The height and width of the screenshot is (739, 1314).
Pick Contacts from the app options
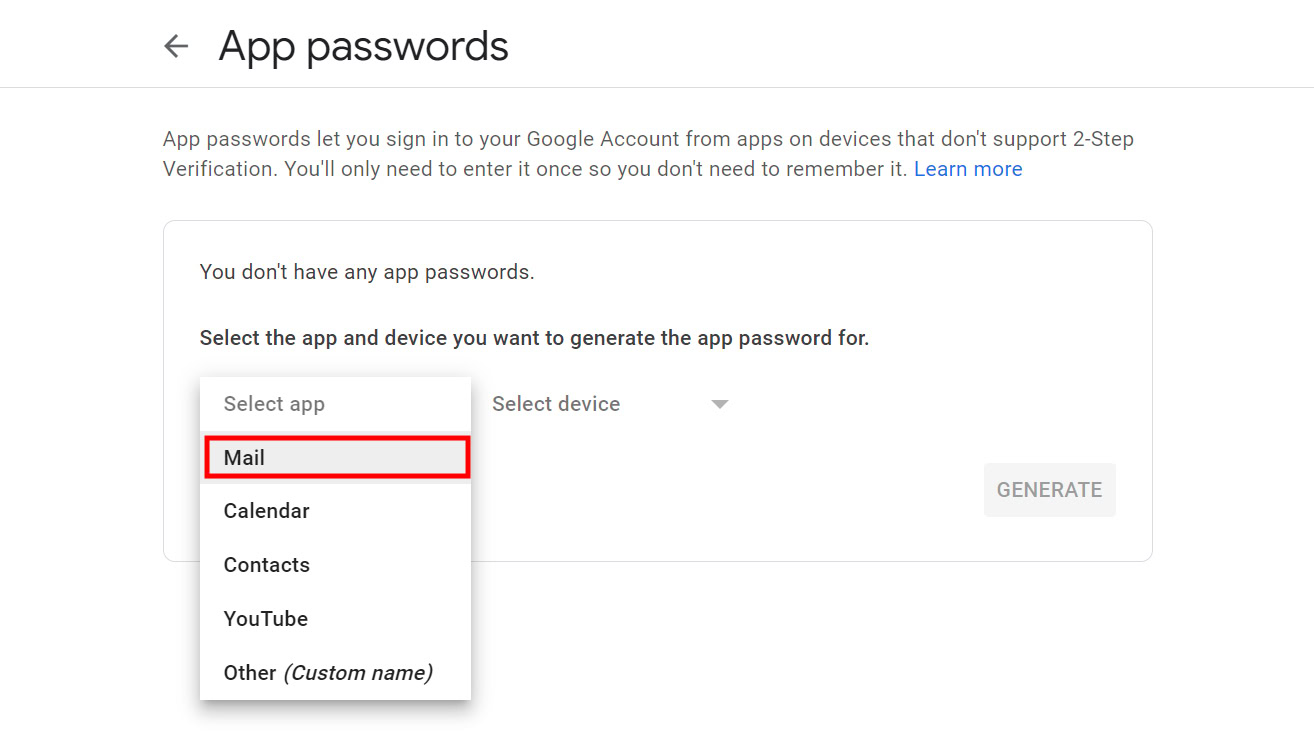coord(267,565)
